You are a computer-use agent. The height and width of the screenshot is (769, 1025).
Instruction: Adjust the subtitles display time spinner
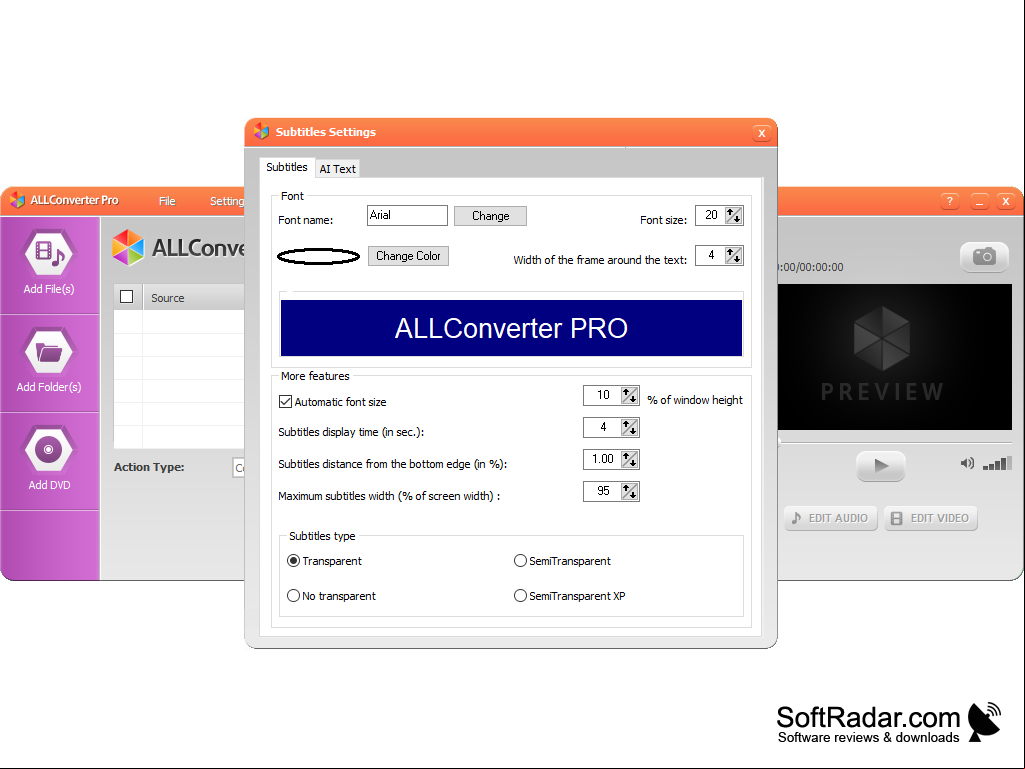coord(630,428)
